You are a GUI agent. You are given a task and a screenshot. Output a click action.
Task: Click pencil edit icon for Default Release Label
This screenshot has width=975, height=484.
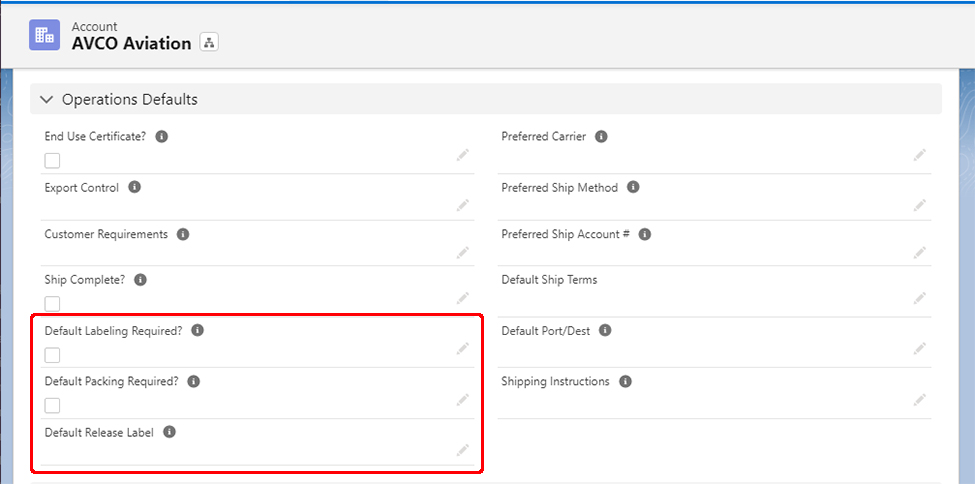pyautogui.click(x=463, y=450)
